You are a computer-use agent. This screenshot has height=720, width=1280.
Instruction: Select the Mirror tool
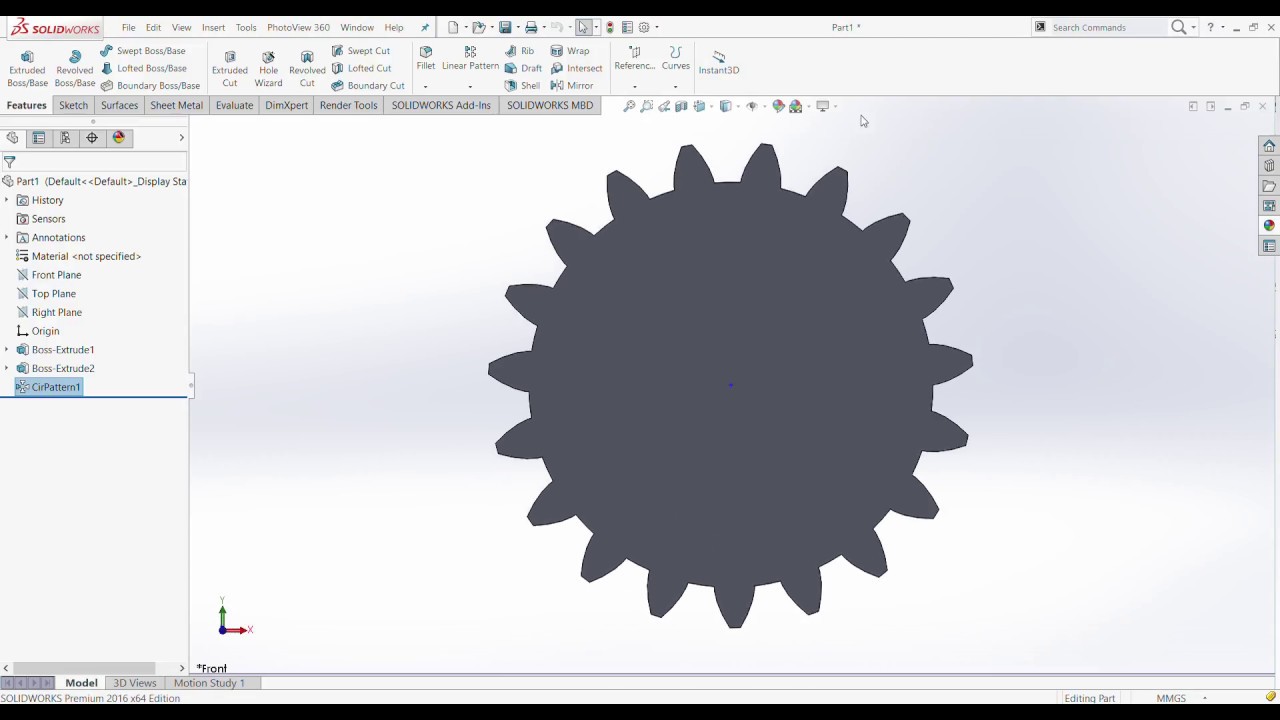coord(572,85)
